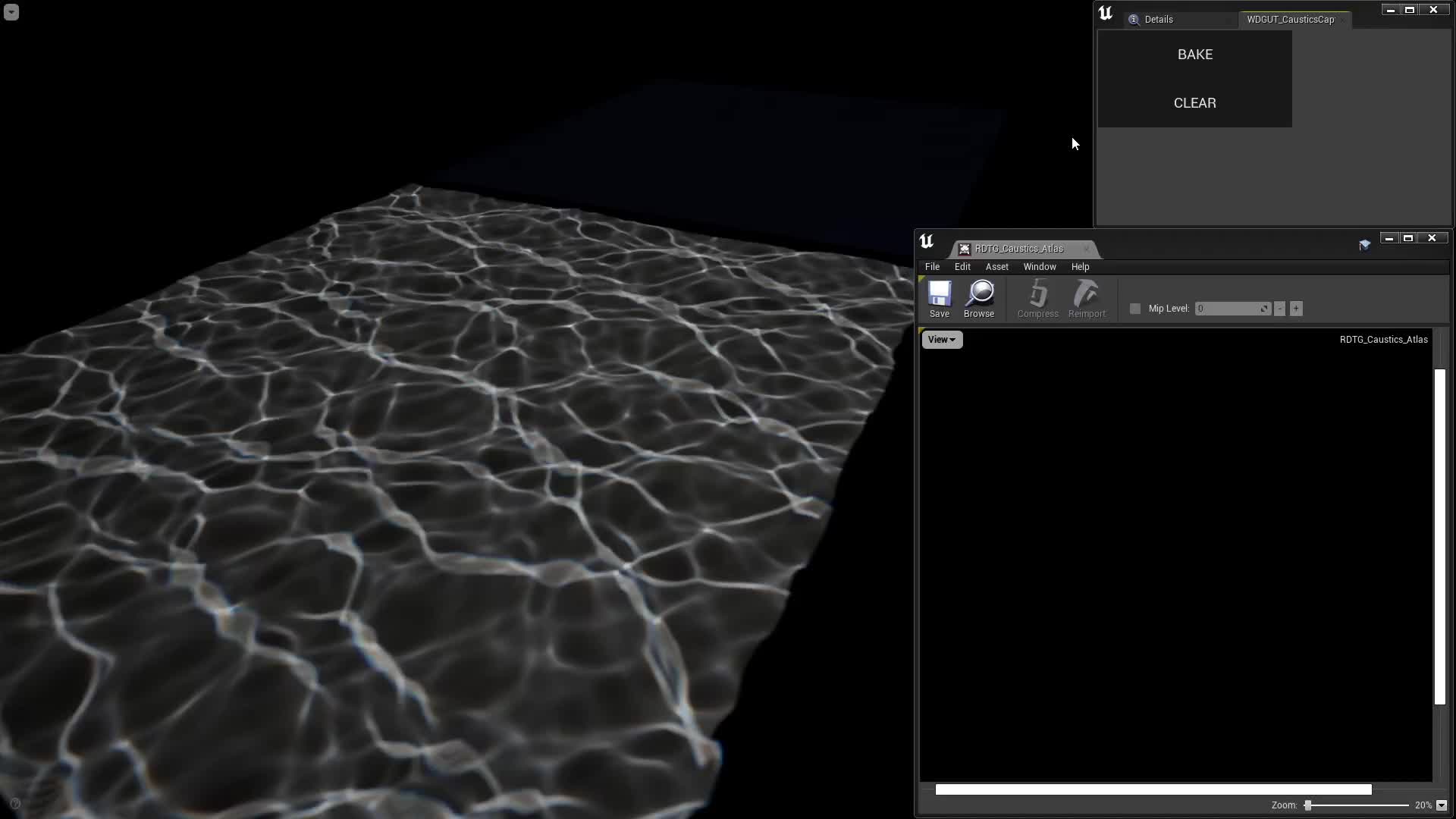Open the Zoom percentage dropdown arrow
1456x819 pixels.
(1442, 805)
